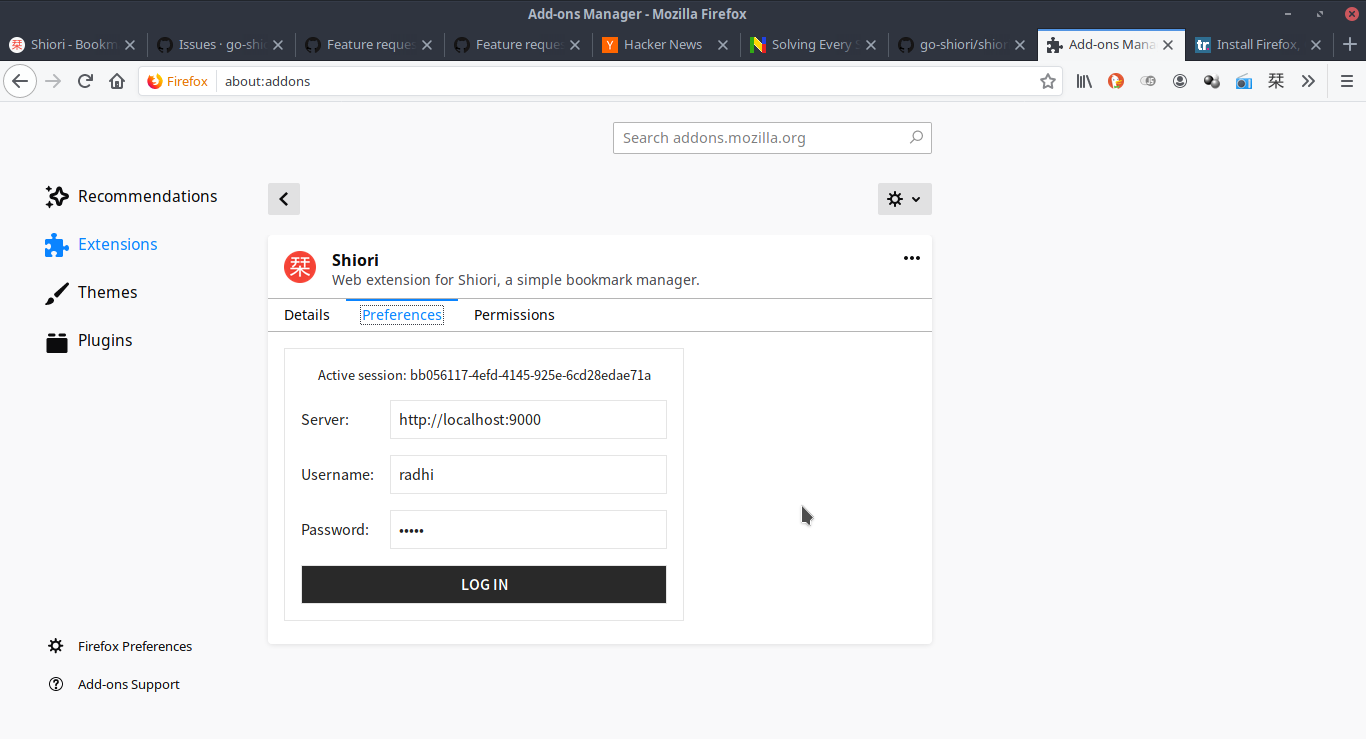
Task: Open the Firefox hamburger menu
Action: click(1347, 81)
